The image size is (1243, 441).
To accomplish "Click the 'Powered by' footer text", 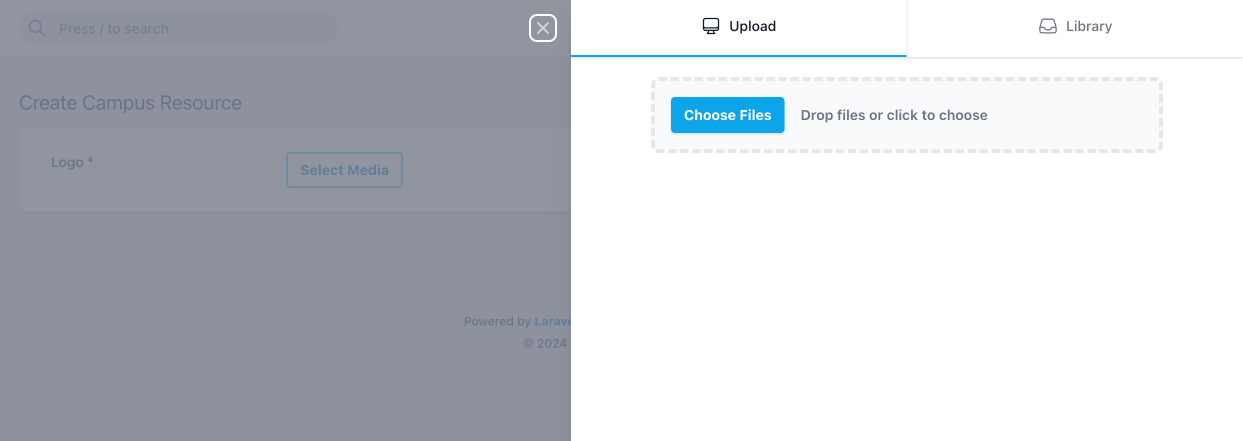I will click(x=497, y=322).
